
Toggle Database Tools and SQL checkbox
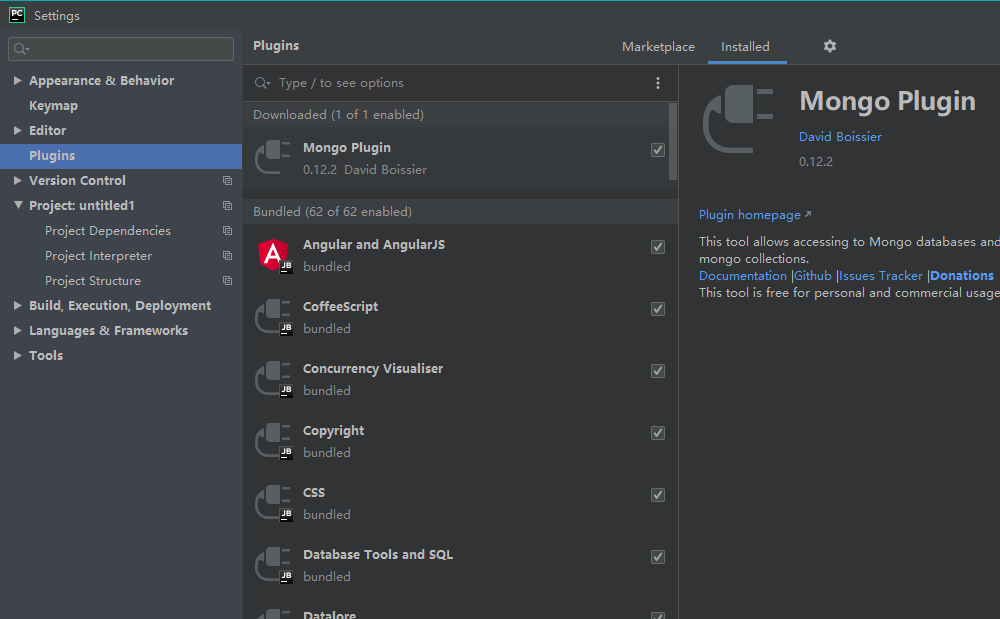click(x=658, y=557)
